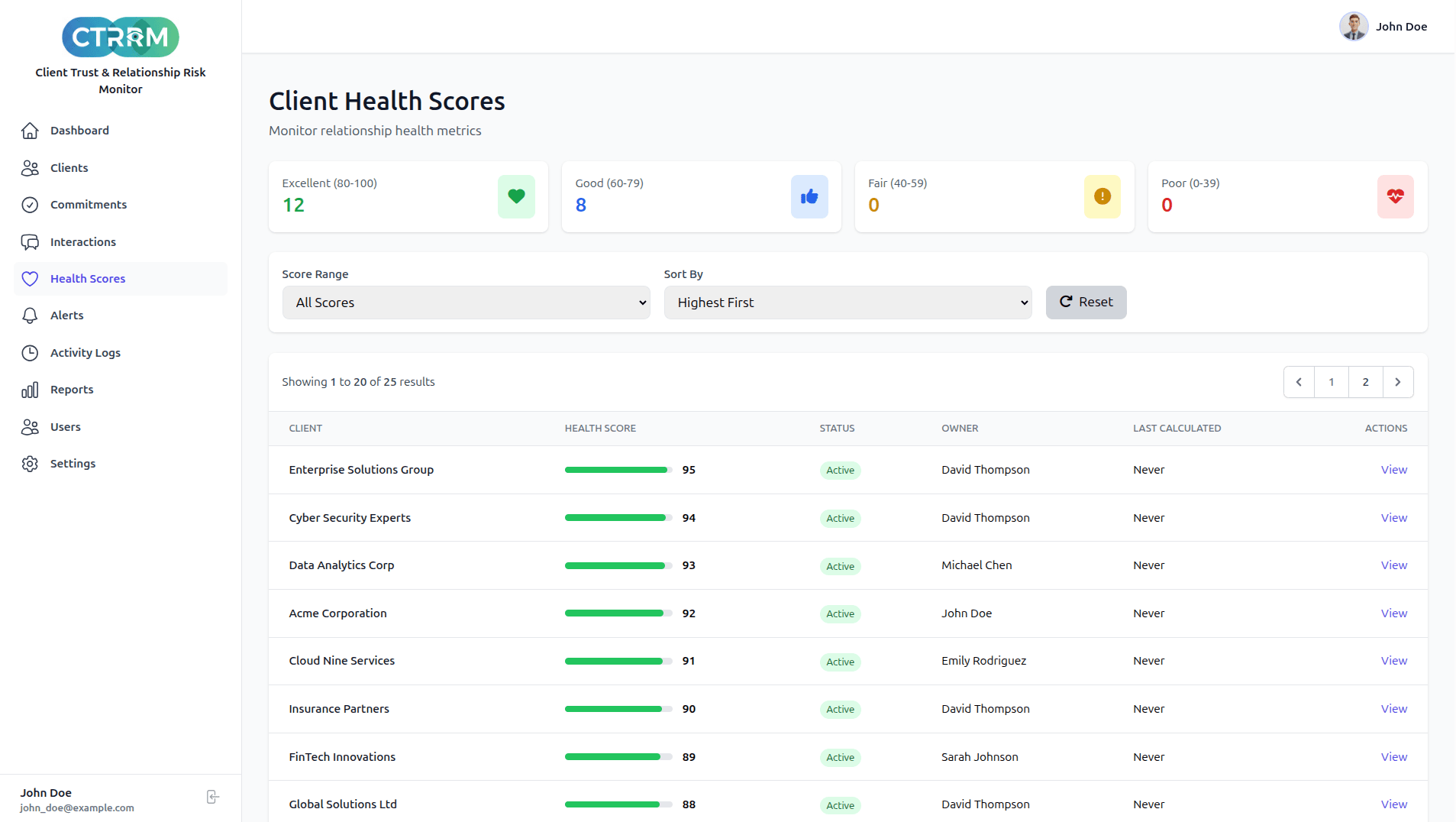This screenshot has width=1456, height=822.
Task: Navigate to Alerts in sidebar
Action: click(x=66, y=316)
